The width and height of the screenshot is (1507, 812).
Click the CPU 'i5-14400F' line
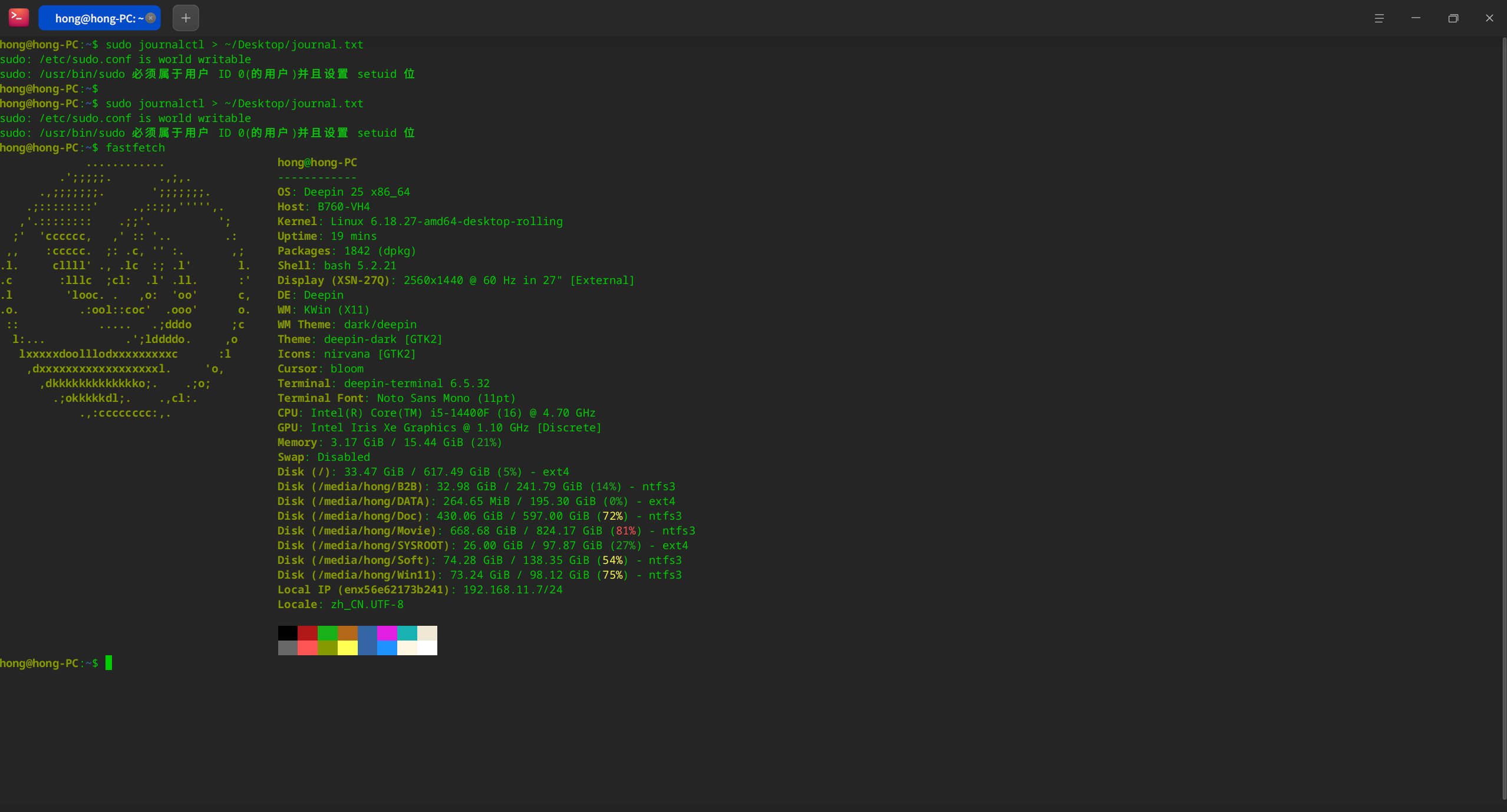[x=437, y=413]
